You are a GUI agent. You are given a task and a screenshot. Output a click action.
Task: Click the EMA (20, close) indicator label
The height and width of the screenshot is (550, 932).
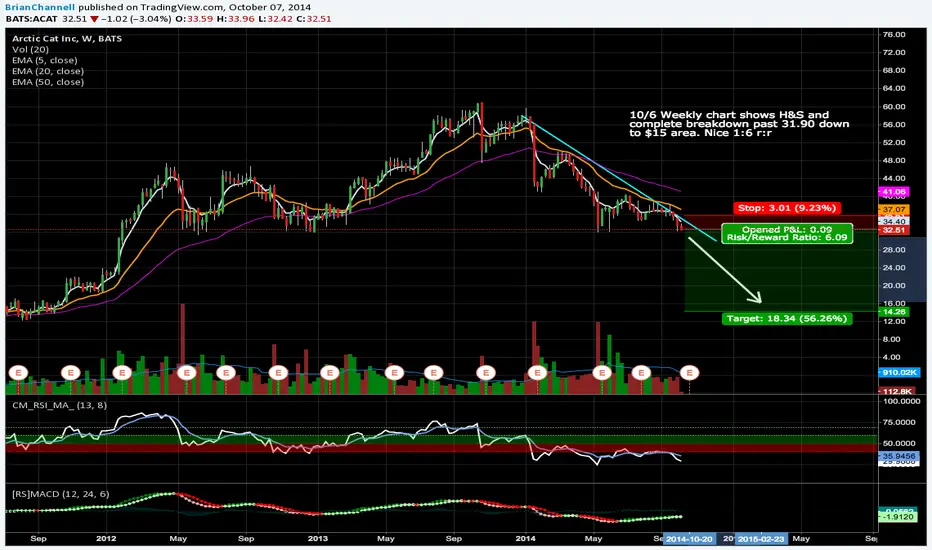pos(48,71)
